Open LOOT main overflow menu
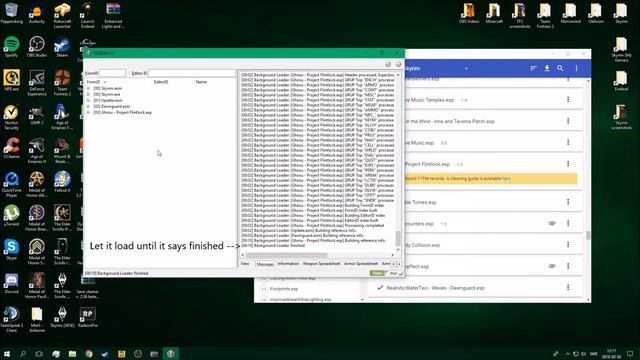Screen dimensions: 640x360 click(x=576, y=68)
